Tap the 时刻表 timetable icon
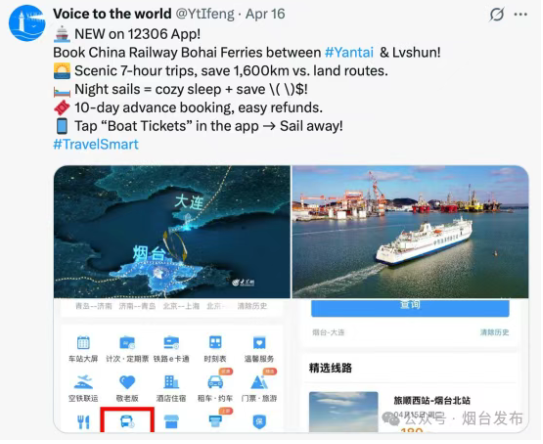 click(215, 343)
